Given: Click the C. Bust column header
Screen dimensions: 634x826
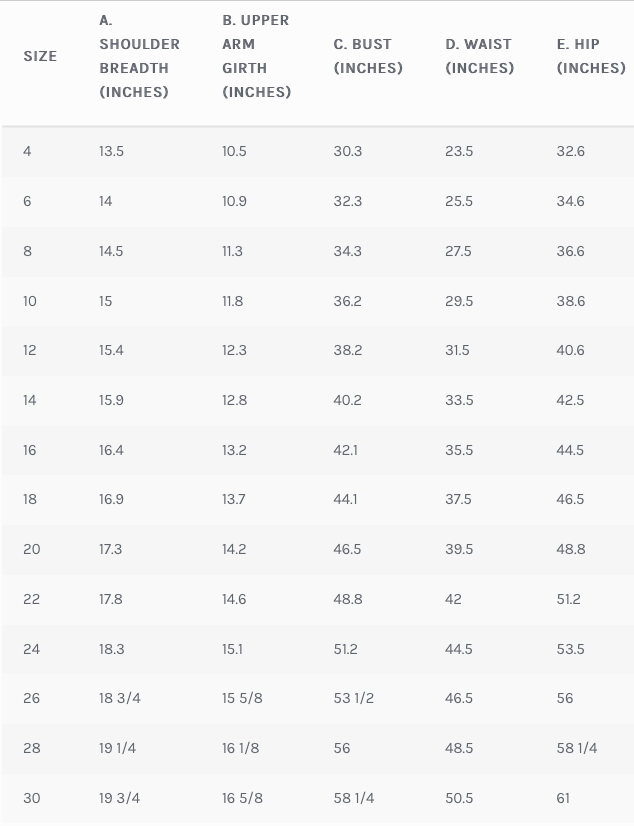Looking at the screenshot, I should [x=367, y=56].
